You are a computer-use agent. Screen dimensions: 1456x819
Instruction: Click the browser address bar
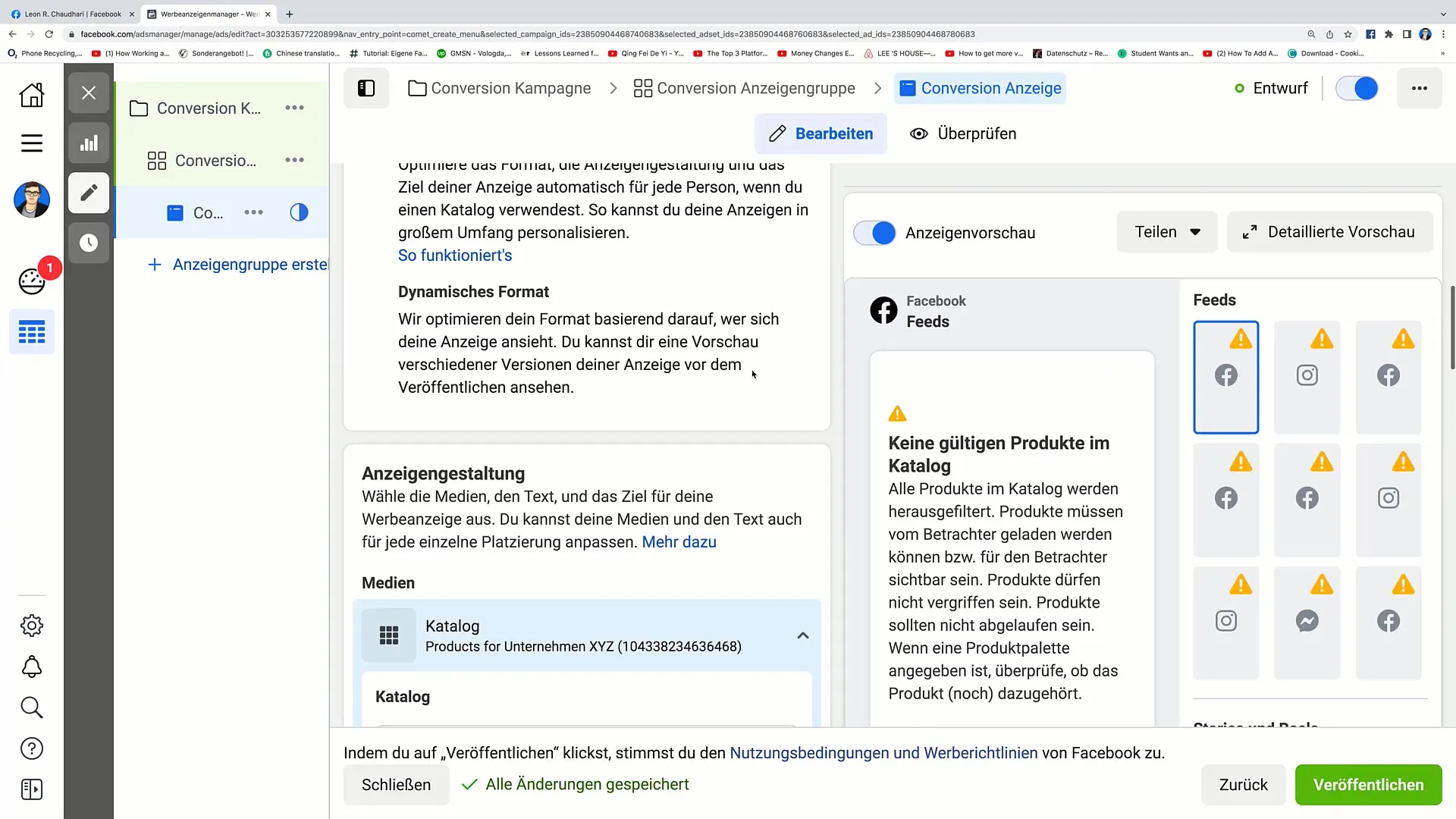pyautogui.click(x=682, y=34)
